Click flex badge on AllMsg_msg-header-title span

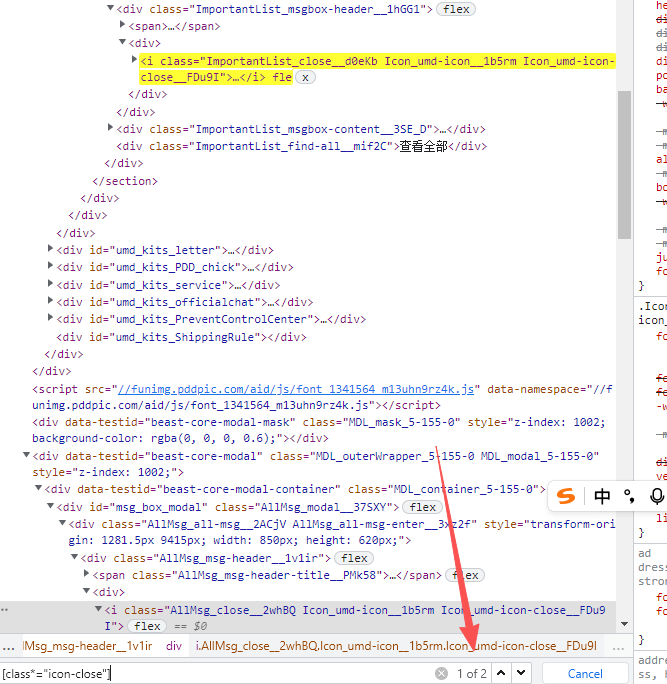click(x=465, y=575)
